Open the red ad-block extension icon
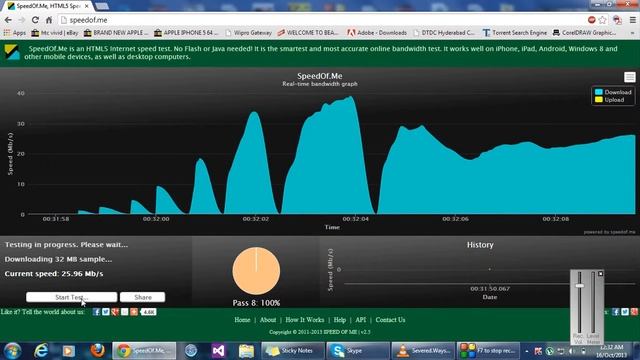The width and height of the screenshot is (640, 360). click(x=591, y=20)
